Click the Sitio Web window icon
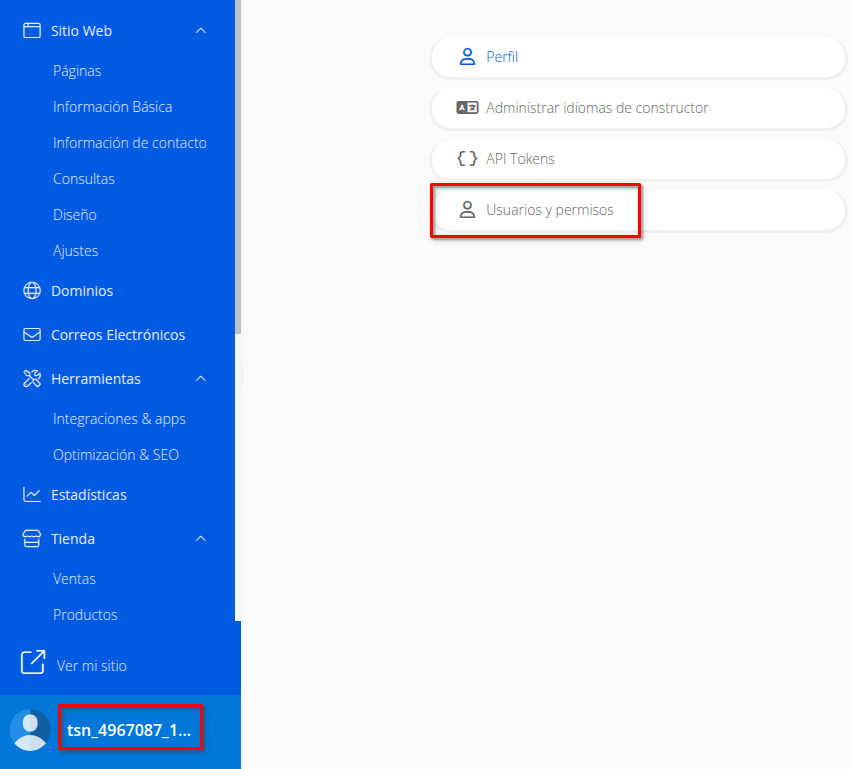 pos(32,31)
